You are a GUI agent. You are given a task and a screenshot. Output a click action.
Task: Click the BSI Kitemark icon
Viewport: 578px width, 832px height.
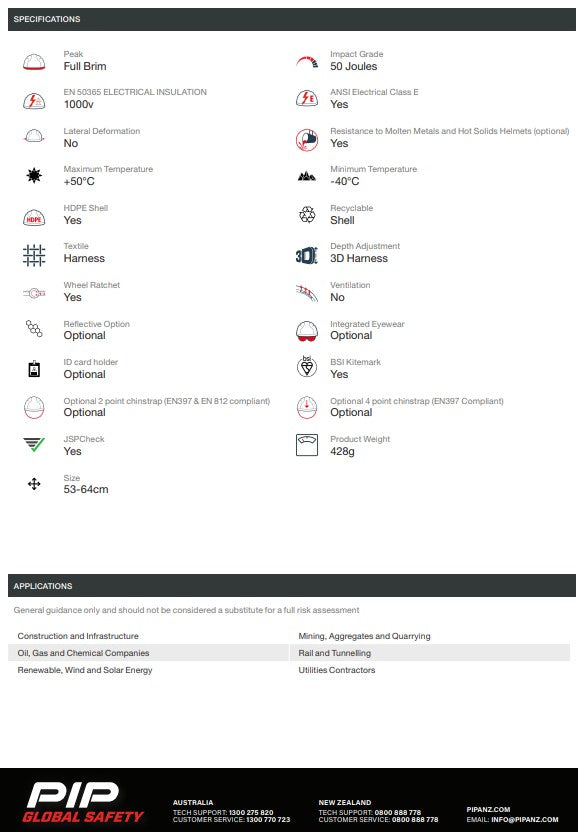pos(307,366)
